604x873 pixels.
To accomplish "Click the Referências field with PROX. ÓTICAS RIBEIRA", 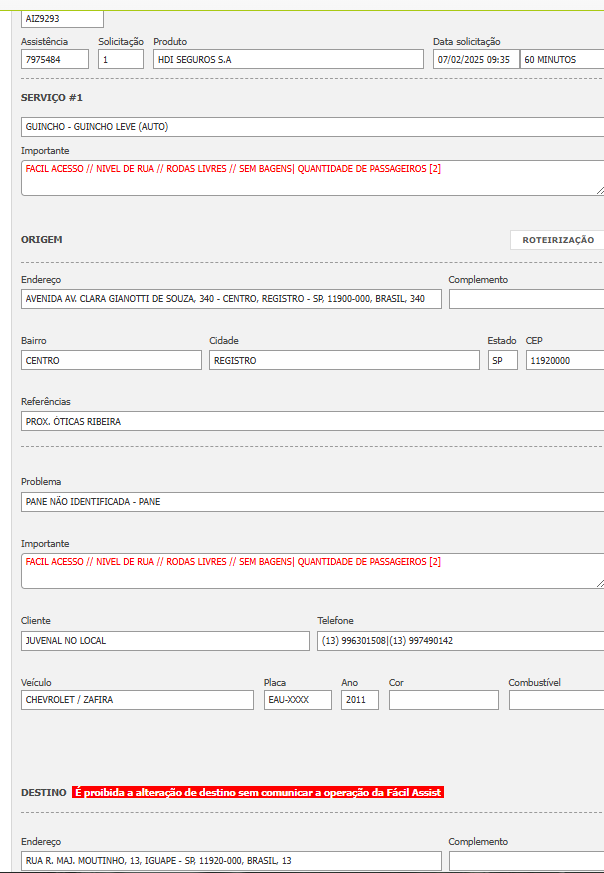I will (310, 421).
